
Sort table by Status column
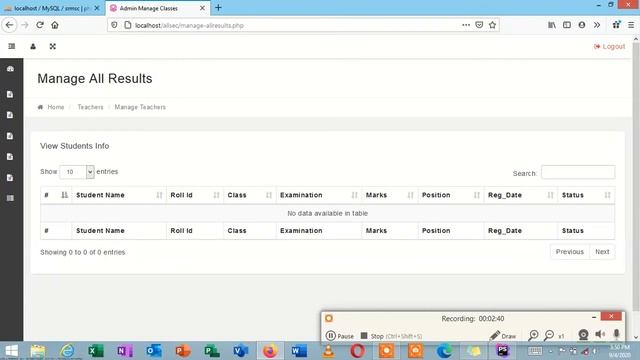click(x=586, y=195)
